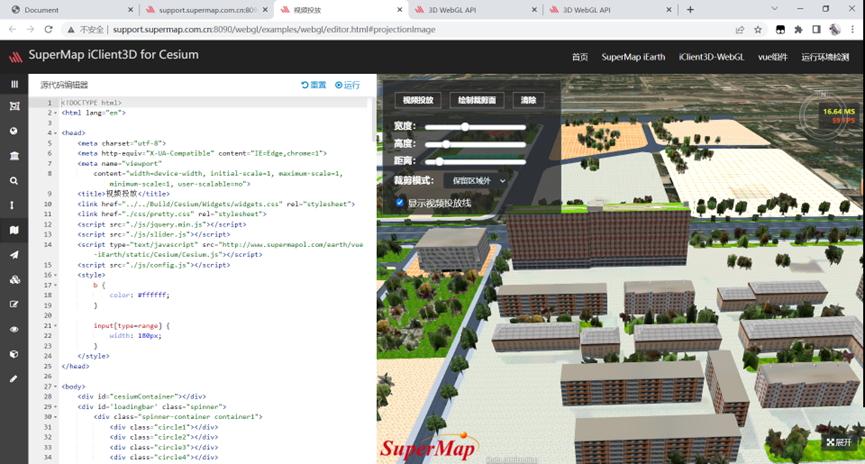The height and width of the screenshot is (464, 865).
Task: Open the bank building icon category
Action: (14, 156)
